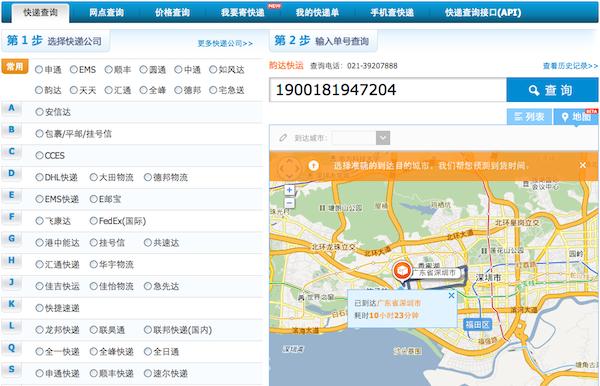This screenshot has height=386, width=600.
Task: Open the 快递查询 tab
Action: (x=41, y=13)
